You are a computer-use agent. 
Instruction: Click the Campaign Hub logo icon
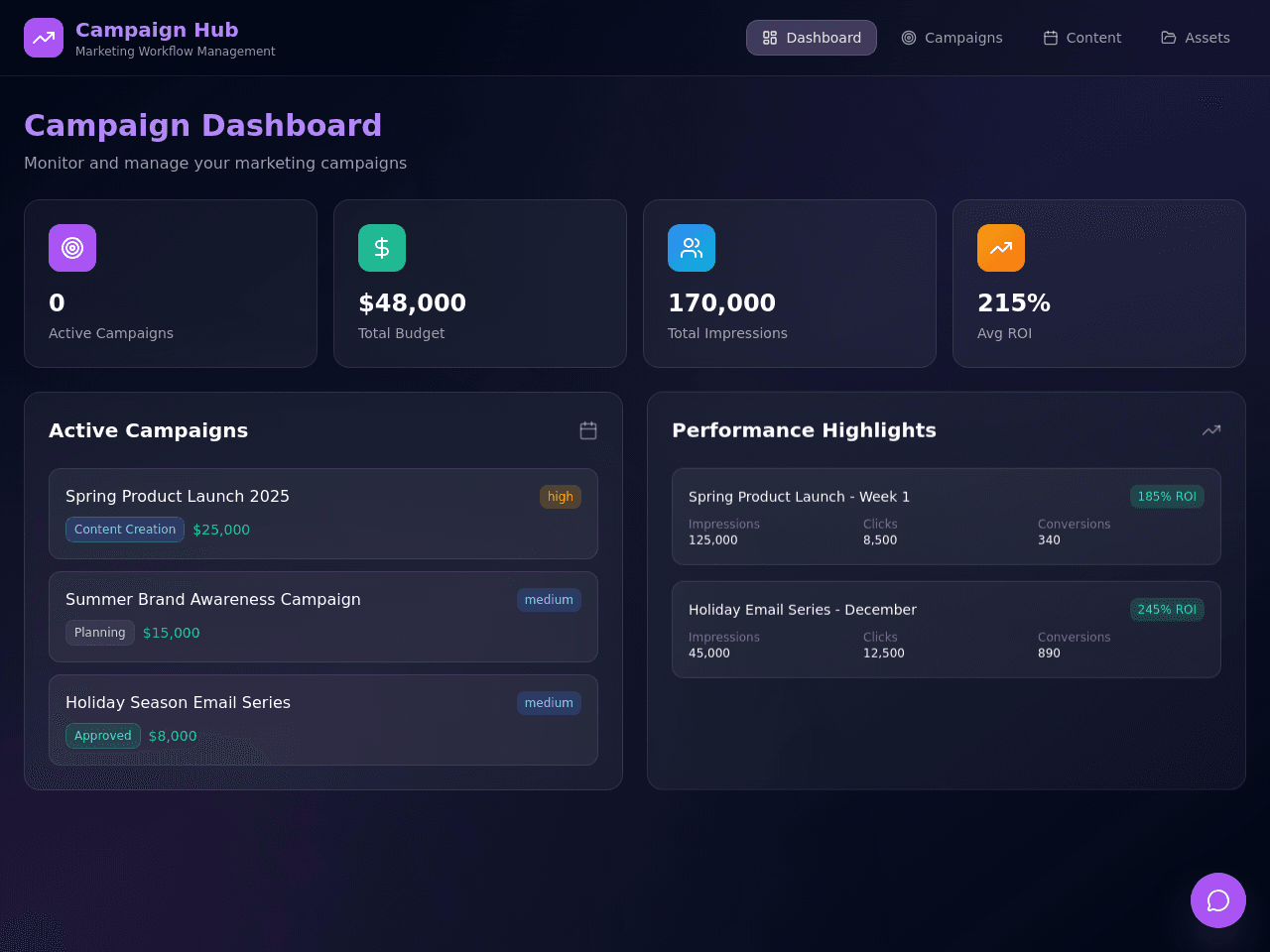[44, 38]
